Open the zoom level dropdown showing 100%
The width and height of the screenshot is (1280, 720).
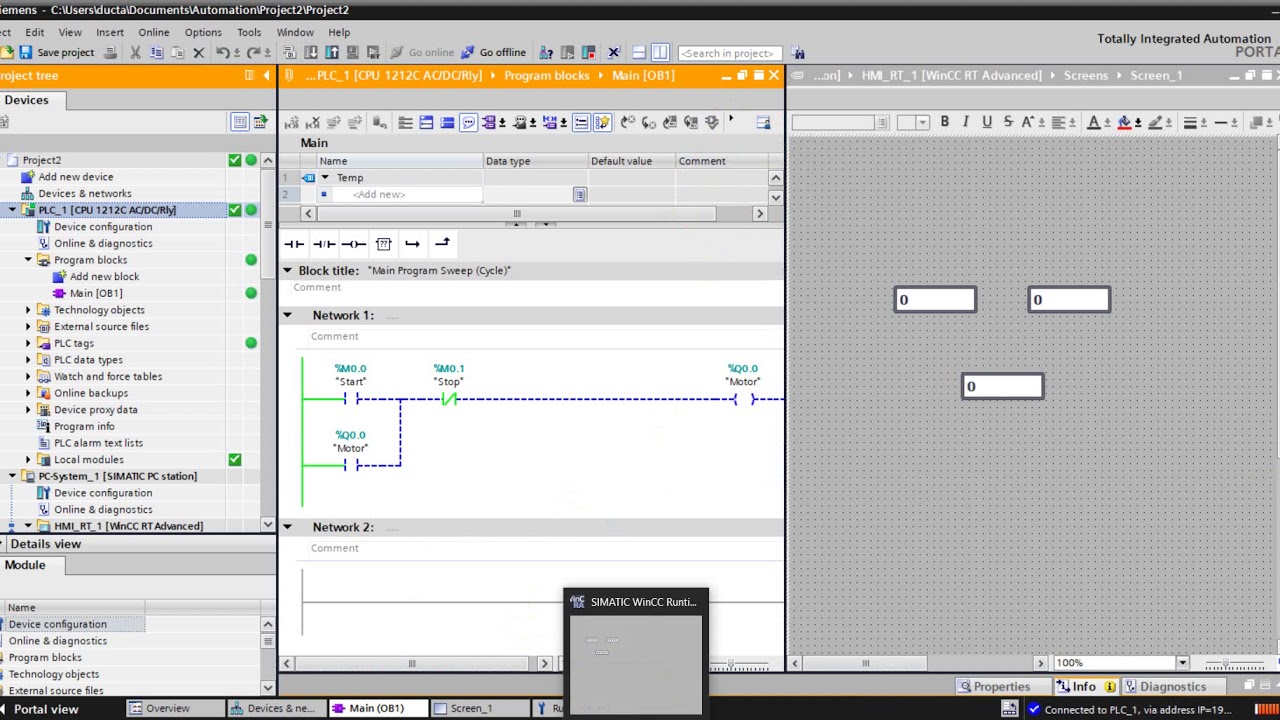(x=1182, y=663)
